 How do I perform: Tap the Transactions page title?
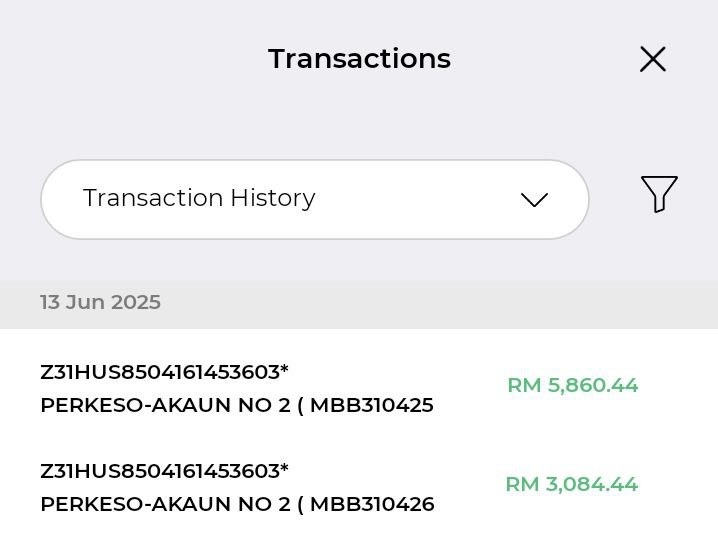point(359,59)
